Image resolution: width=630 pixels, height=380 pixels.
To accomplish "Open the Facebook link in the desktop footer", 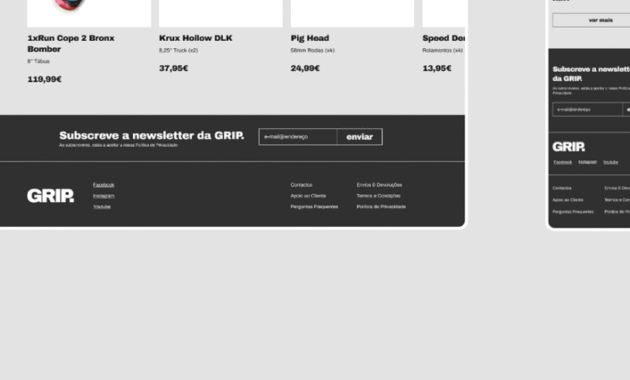I will pyautogui.click(x=104, y=185).
